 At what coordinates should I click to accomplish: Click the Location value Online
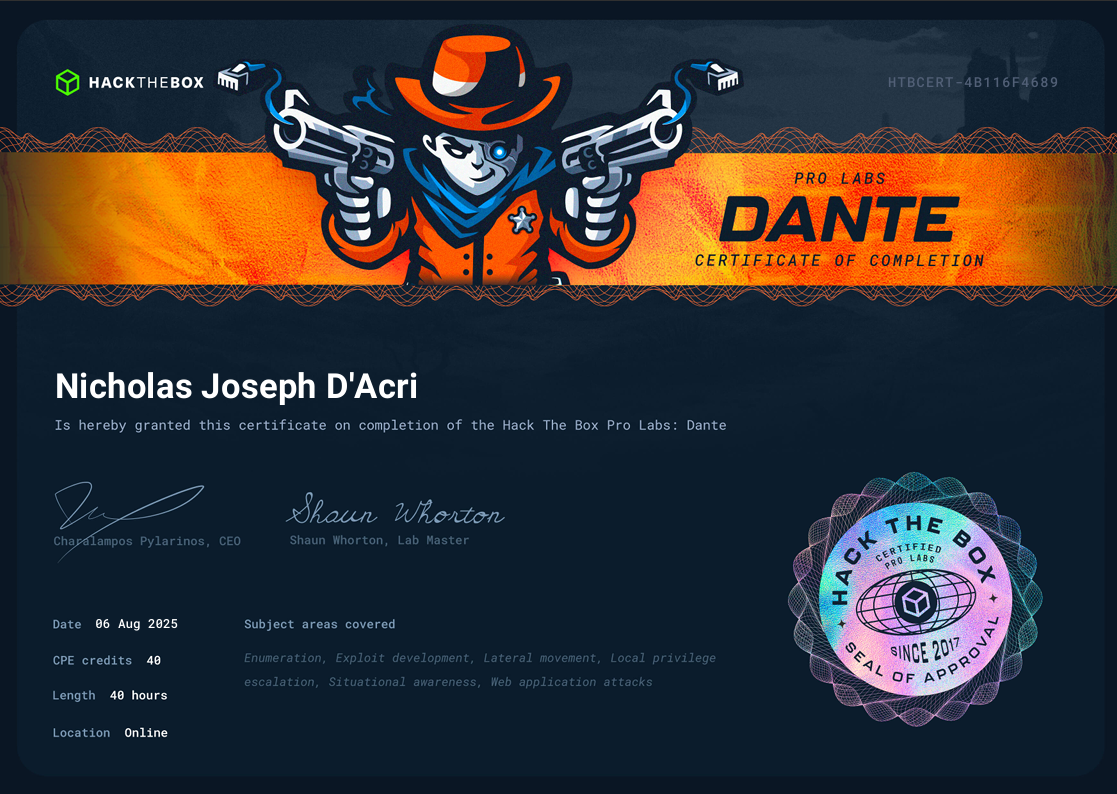point(146,733)
